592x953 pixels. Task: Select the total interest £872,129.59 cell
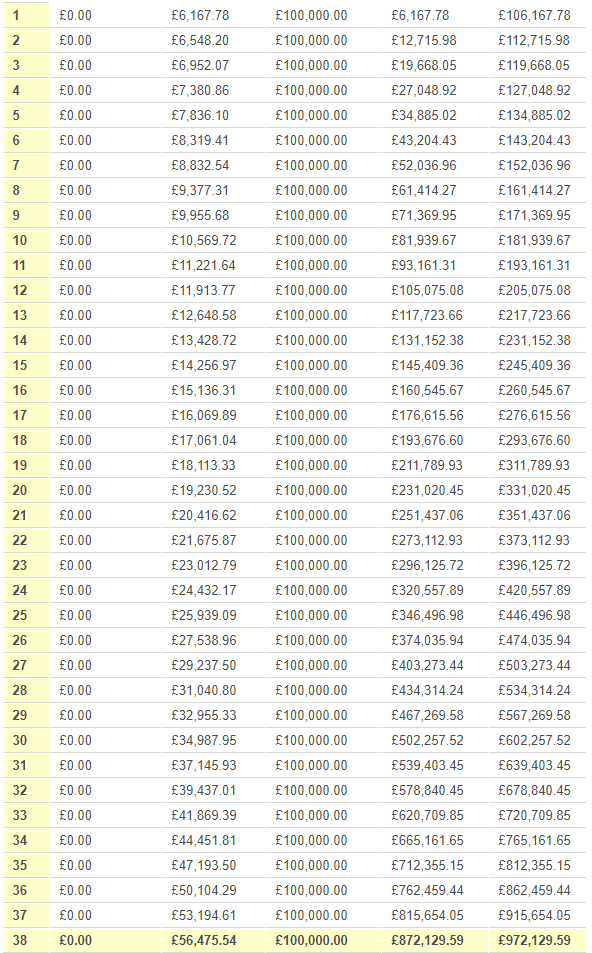[427, 940]
